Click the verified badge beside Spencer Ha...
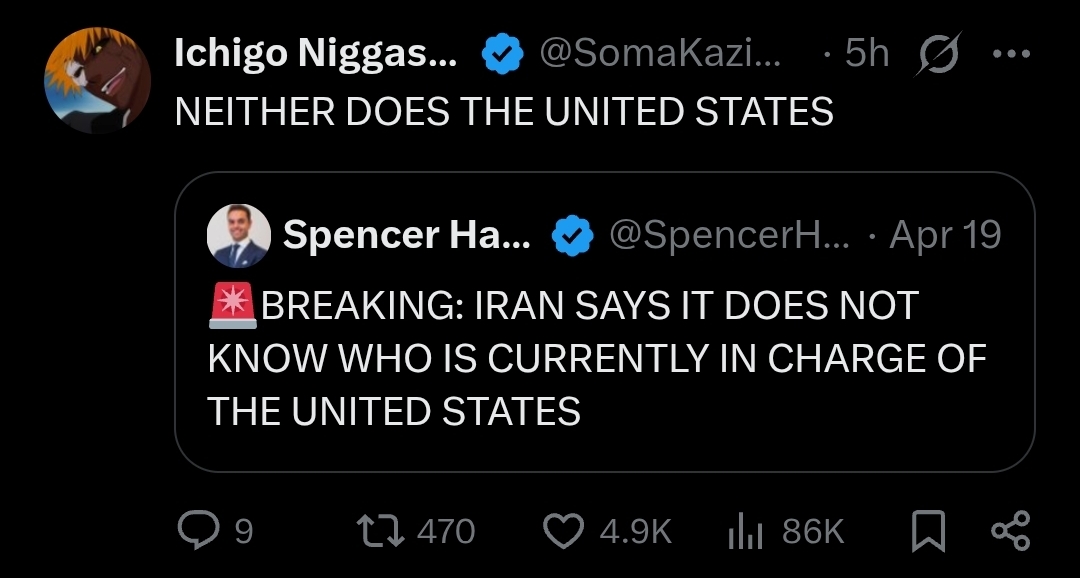Image resolution: width=1080 pixels, height=578 pixels. (x=573, y=237)
